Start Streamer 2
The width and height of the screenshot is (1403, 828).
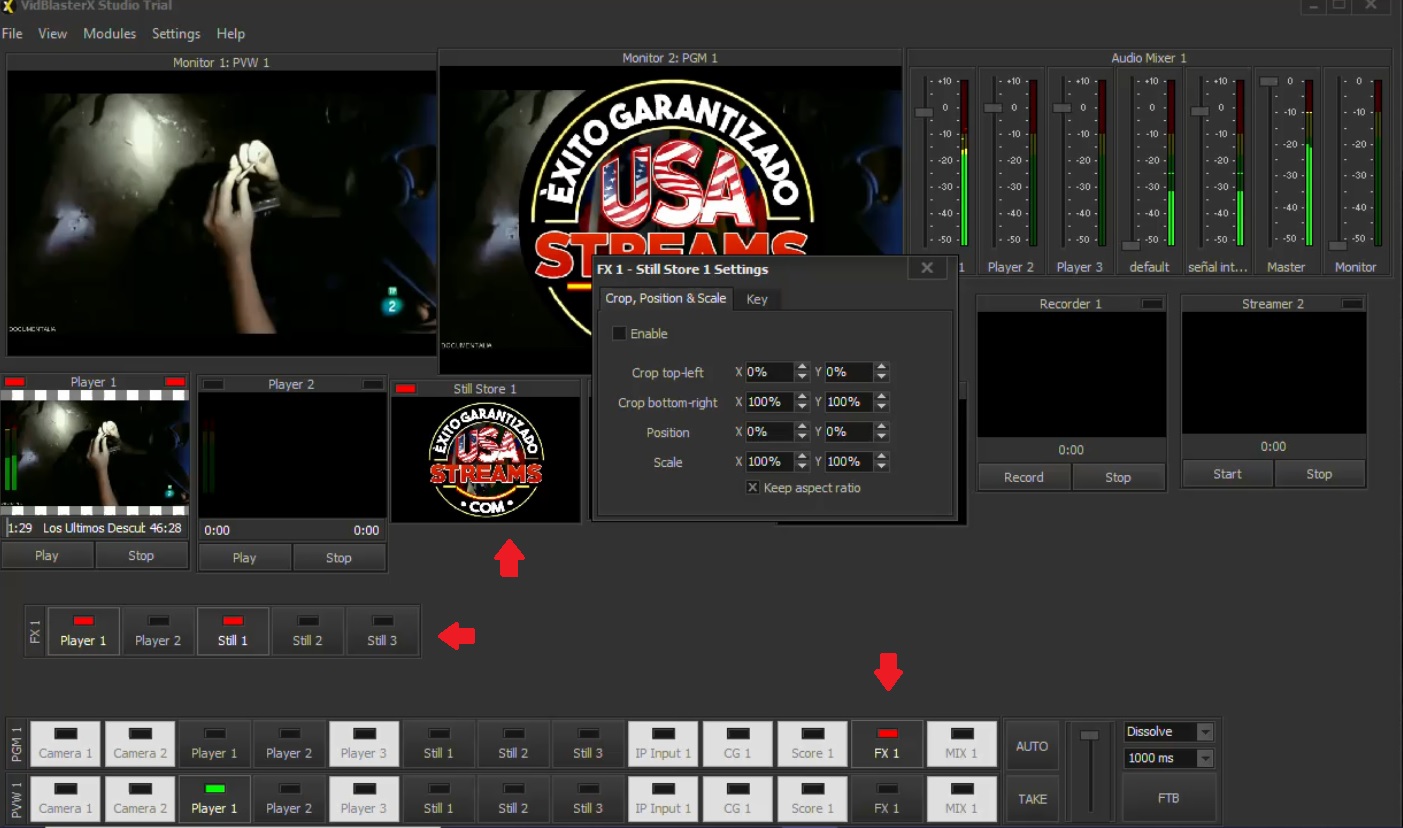point(1227,474)
